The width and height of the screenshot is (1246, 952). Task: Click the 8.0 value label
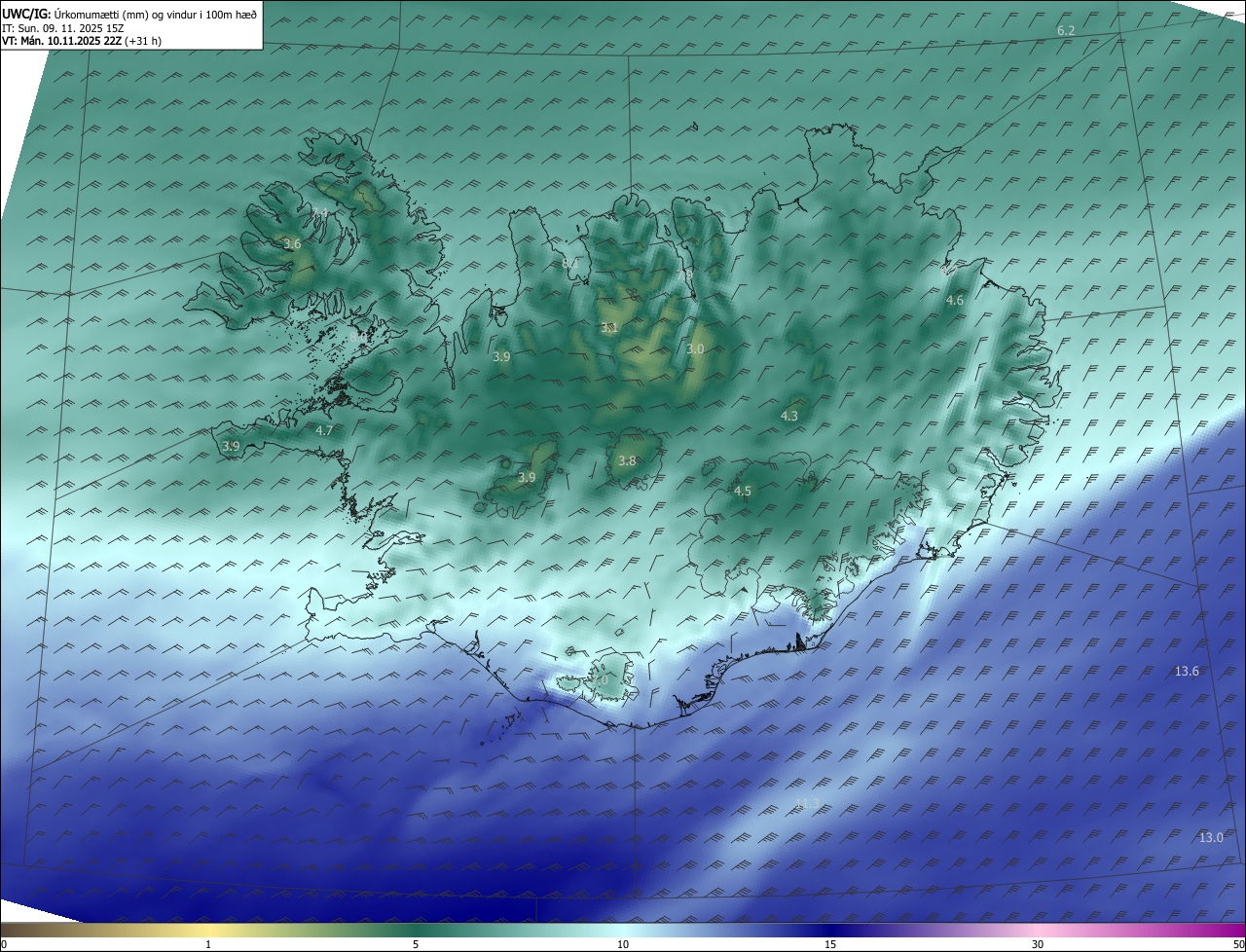coord(358,337)
